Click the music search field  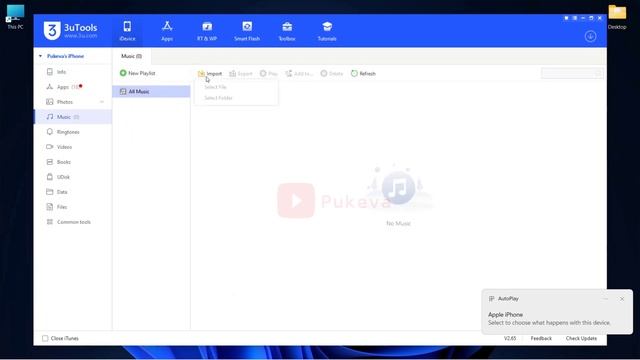pos(572,73)
